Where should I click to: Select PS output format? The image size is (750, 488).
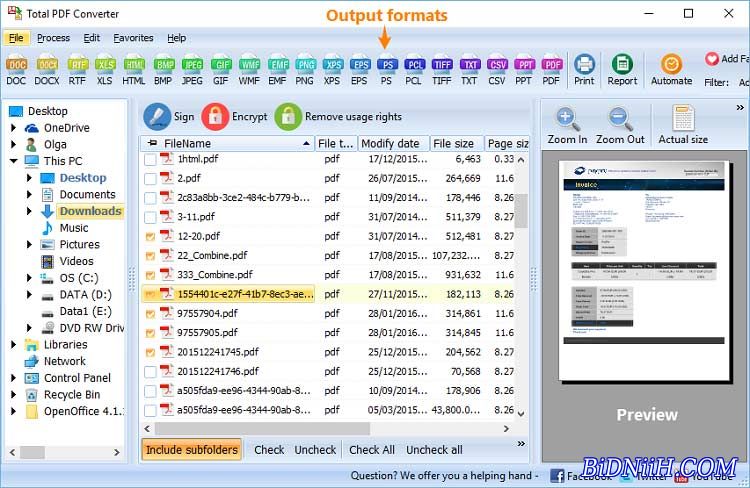[386, 70]
